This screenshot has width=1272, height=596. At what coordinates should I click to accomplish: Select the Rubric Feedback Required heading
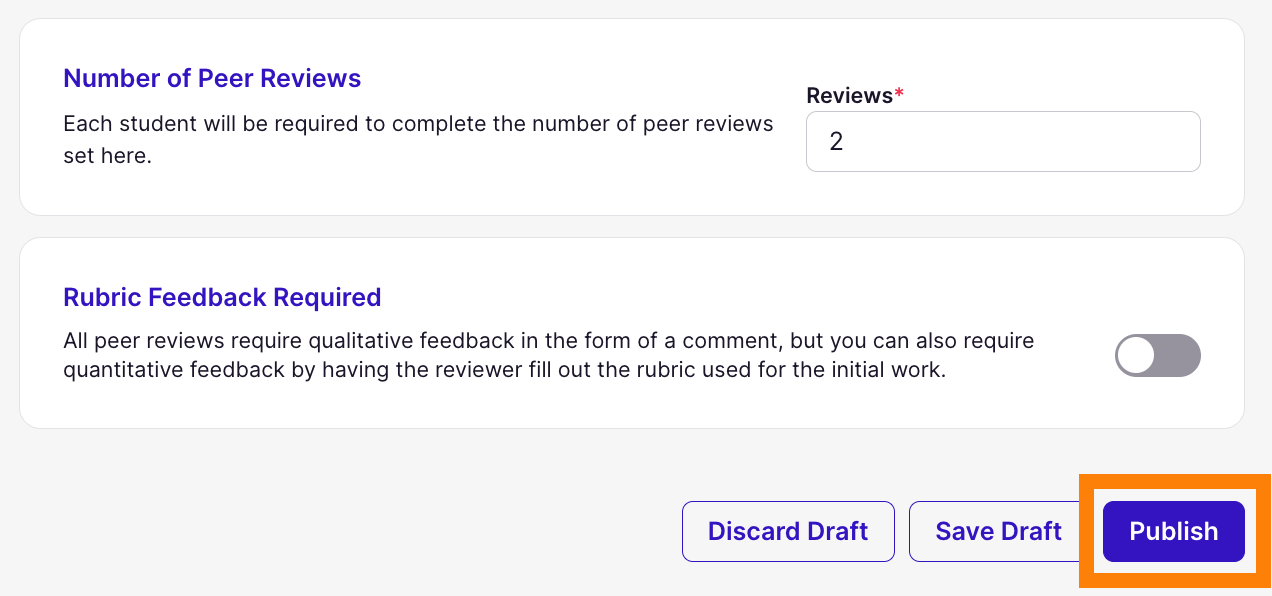tap(222, 297)
